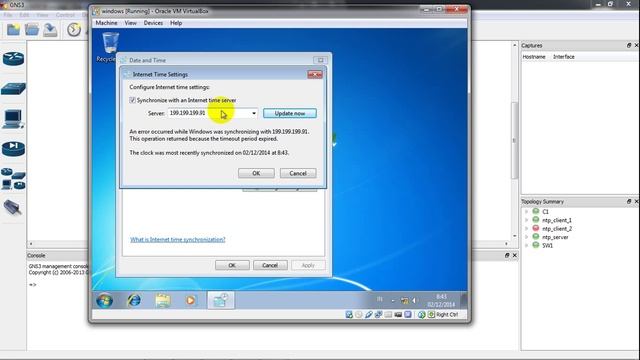Viewport: 640px width, 360px height.
Task: Click VirtualBox mouse integration indicator icon
Action: coord(422,314)
